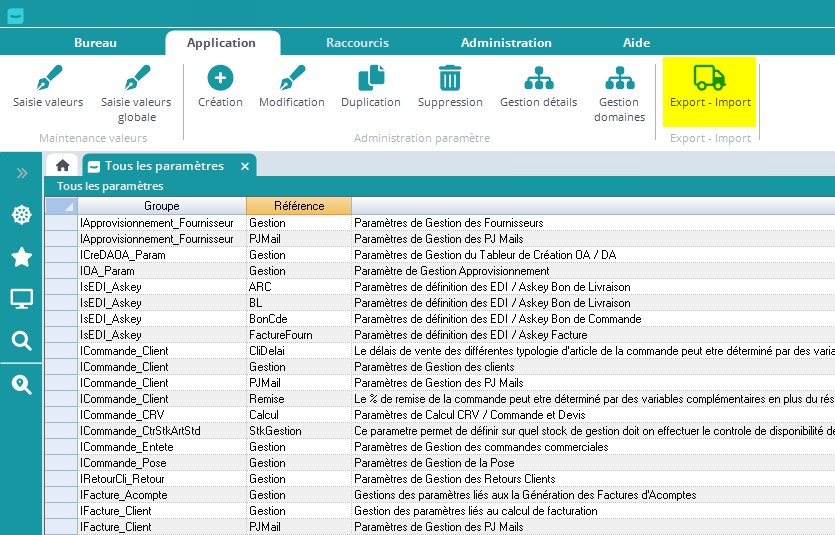
Task: Open Export - Import truck icon
Action: 709,78
